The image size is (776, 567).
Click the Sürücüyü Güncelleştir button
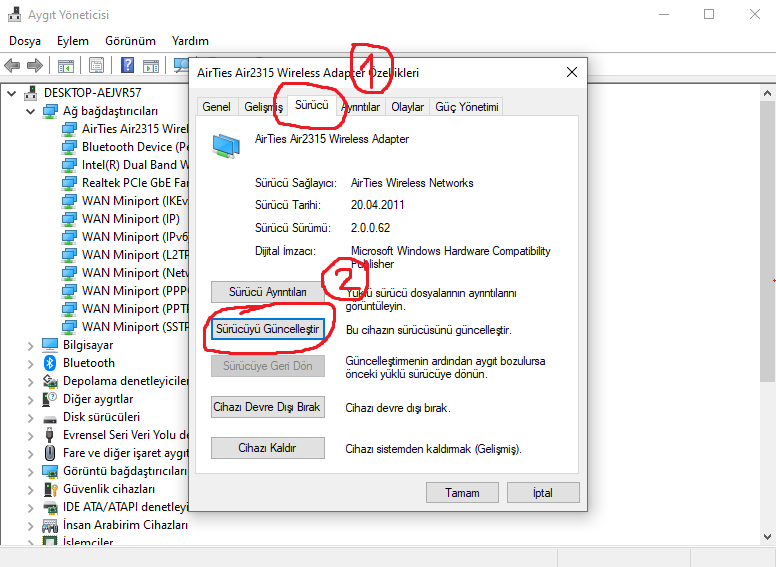click(268, 329)
